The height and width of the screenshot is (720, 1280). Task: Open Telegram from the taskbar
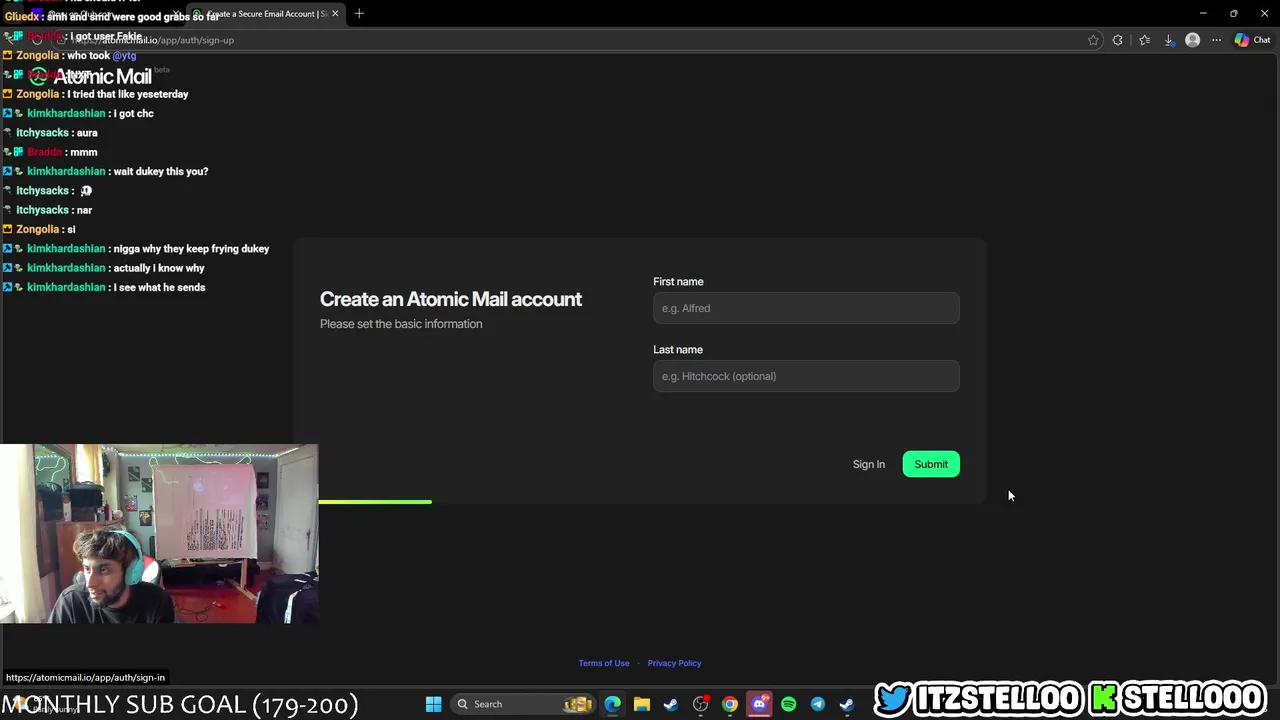pyautogui.click(x=817, y=704)
